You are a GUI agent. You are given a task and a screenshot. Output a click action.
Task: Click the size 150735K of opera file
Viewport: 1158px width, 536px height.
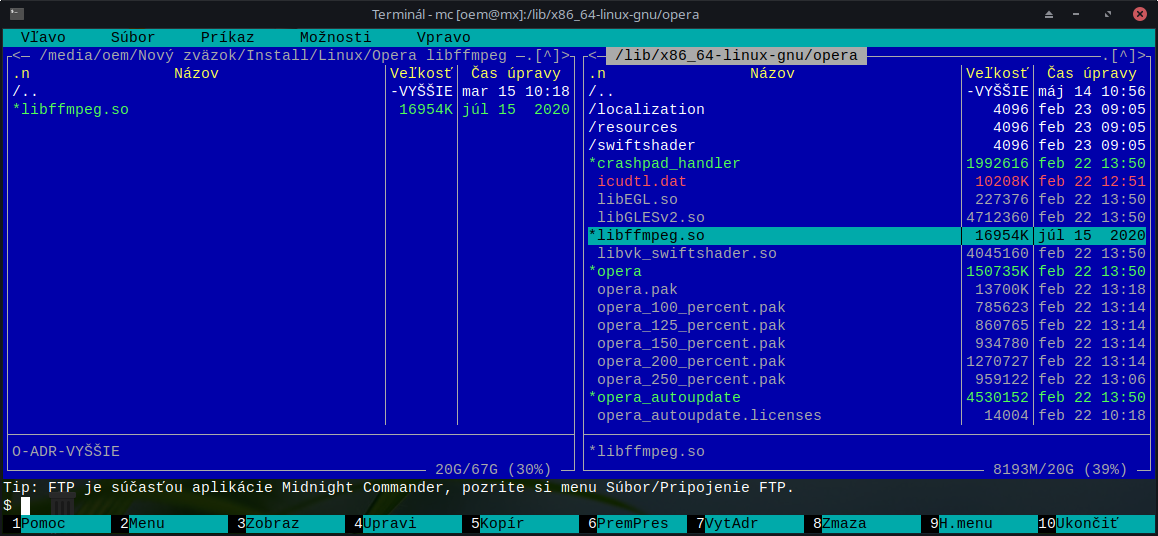997,272
